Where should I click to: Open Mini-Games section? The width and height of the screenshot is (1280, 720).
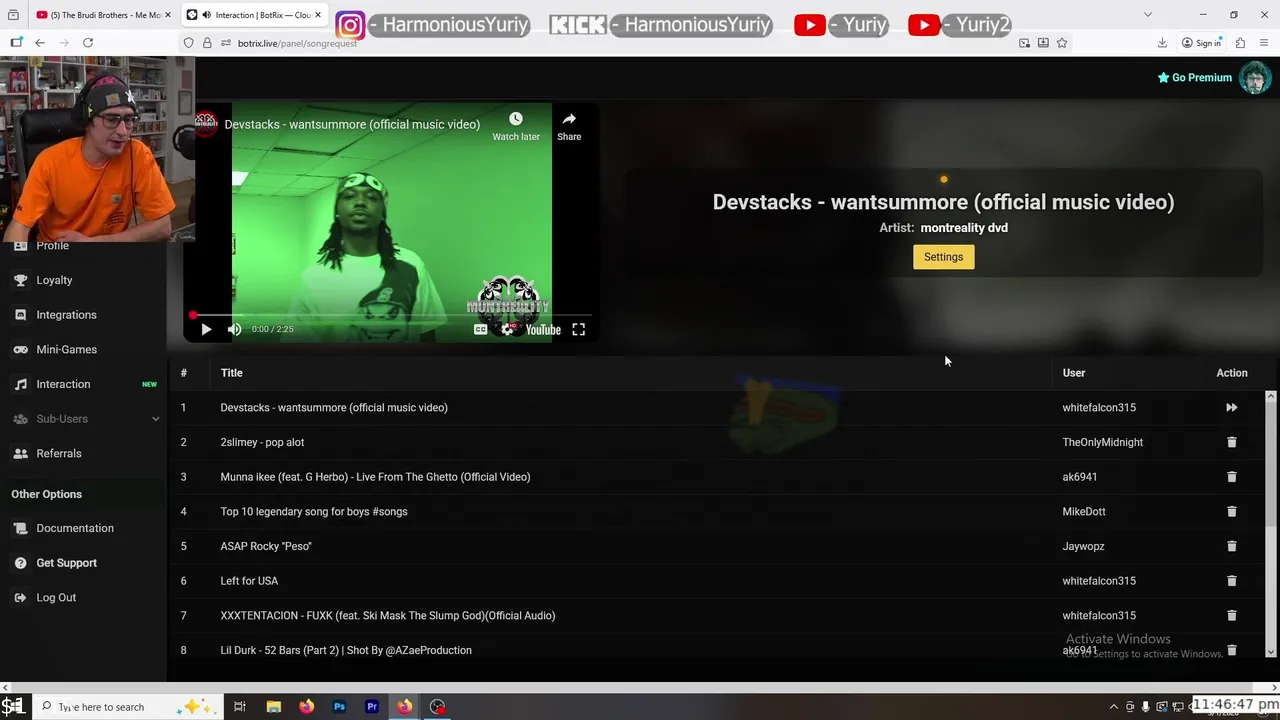66,349
